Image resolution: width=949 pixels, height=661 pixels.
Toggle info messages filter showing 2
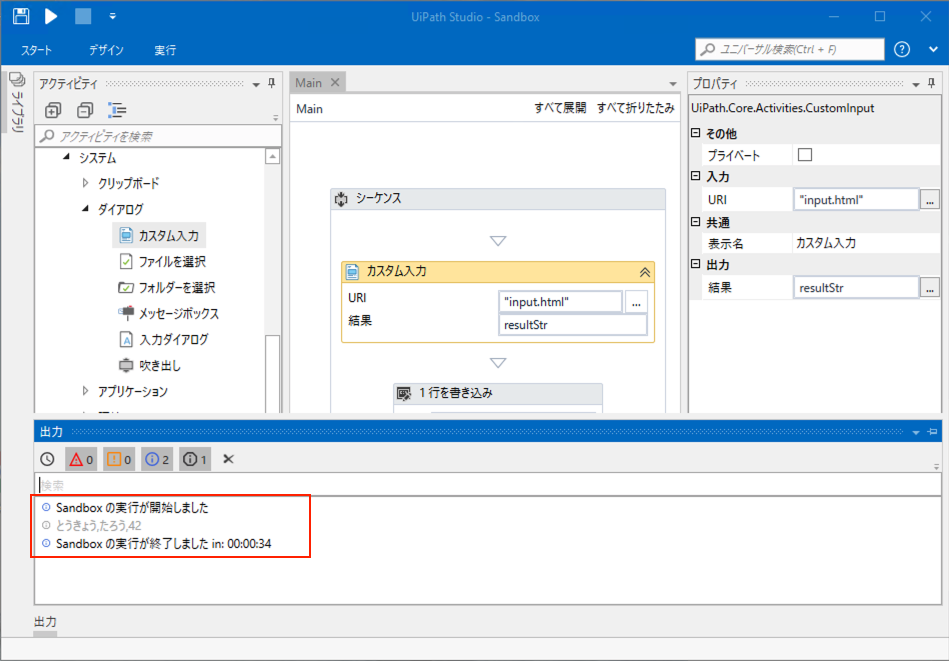click(157, 459)
